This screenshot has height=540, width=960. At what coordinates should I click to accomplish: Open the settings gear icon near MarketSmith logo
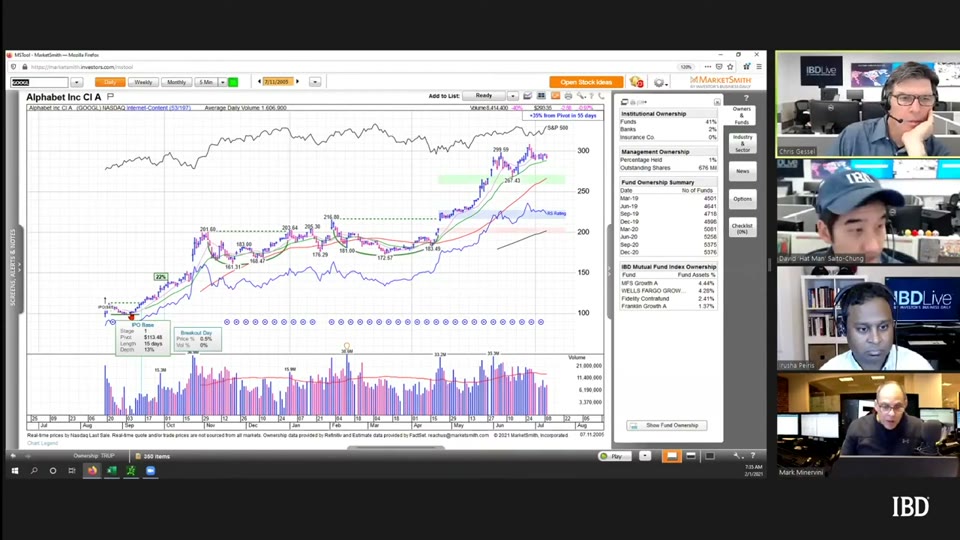tap(659, 82)
